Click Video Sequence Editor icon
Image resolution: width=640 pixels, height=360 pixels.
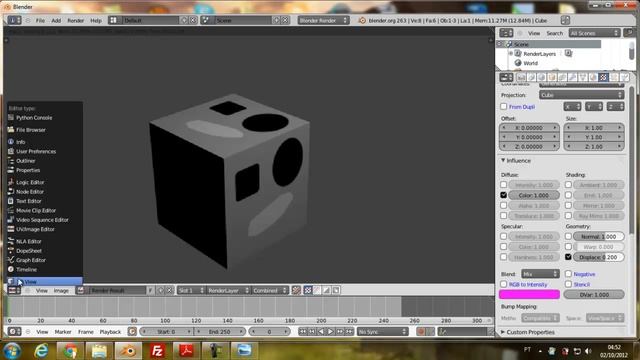(11, 220)
